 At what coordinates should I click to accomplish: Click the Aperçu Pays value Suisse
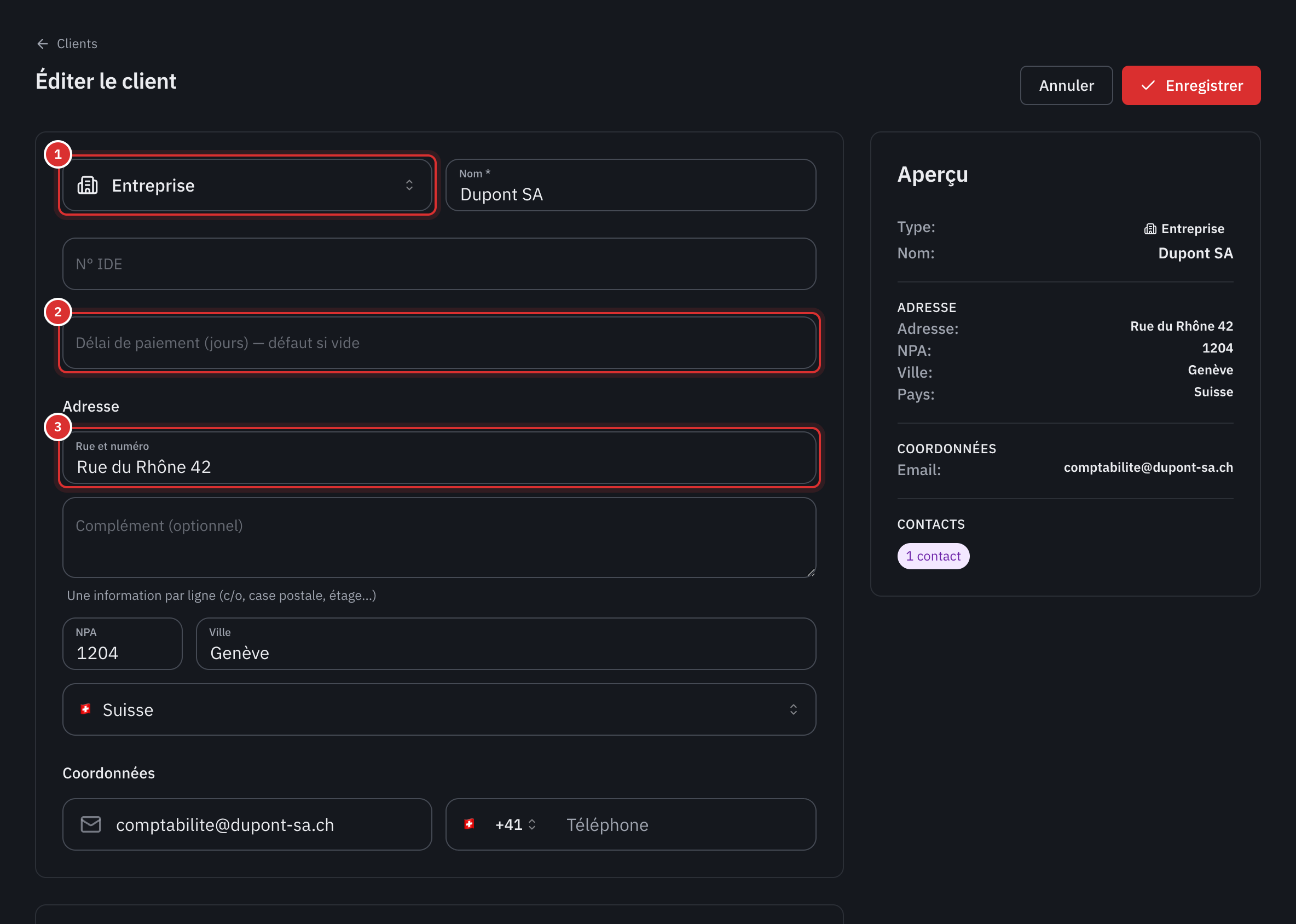click(x=1213, y=392)
